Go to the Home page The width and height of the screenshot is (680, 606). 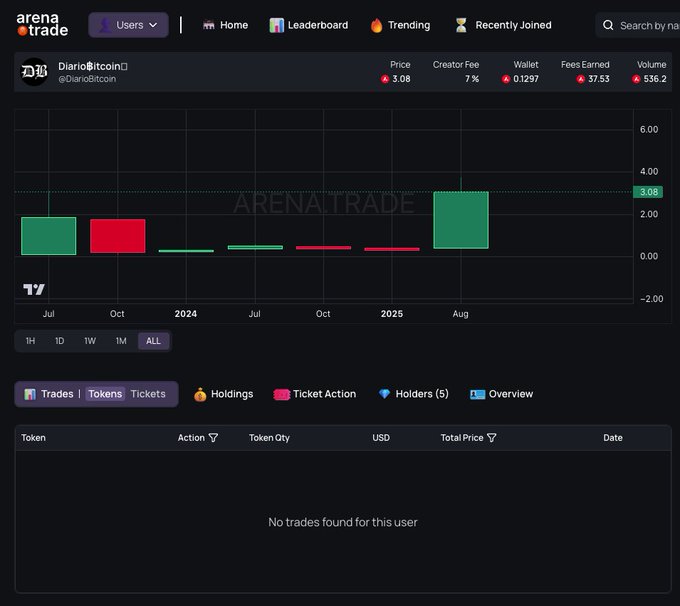[x=225, y=25]
